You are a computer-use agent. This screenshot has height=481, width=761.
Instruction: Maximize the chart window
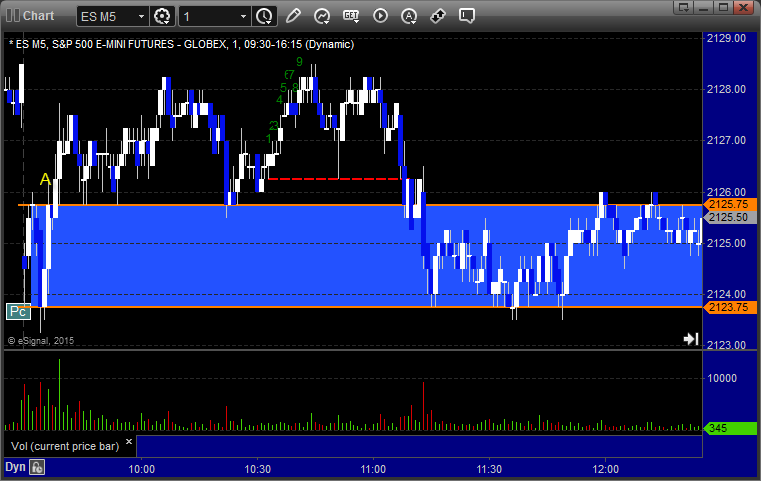coord(723,7)
